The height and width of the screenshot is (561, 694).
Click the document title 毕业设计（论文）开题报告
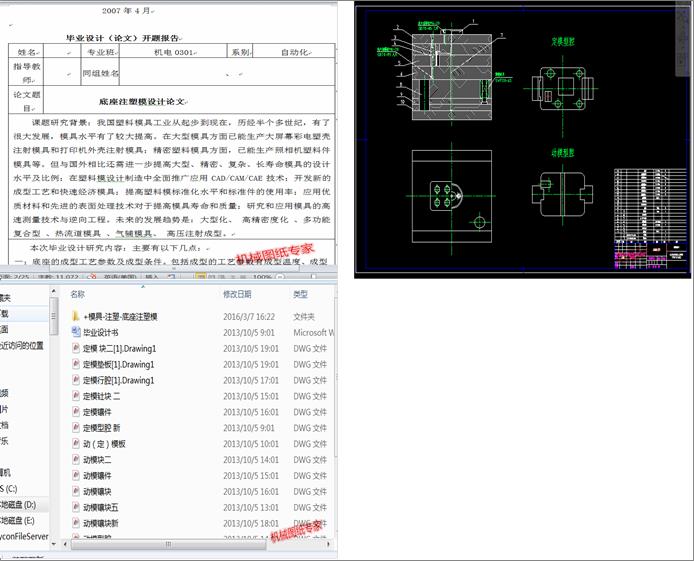pyautogui.click(x=123, y=38)
